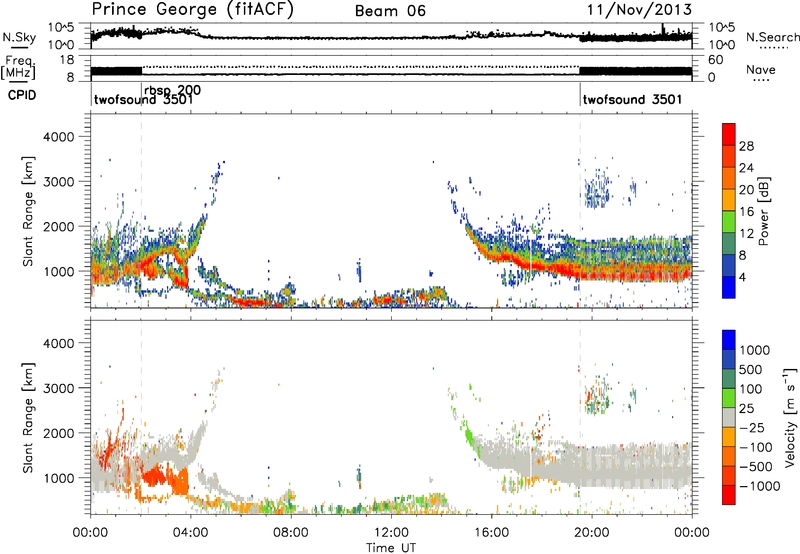Click the 'CPID' row label
800x554 pixels.
coord(22,95)
